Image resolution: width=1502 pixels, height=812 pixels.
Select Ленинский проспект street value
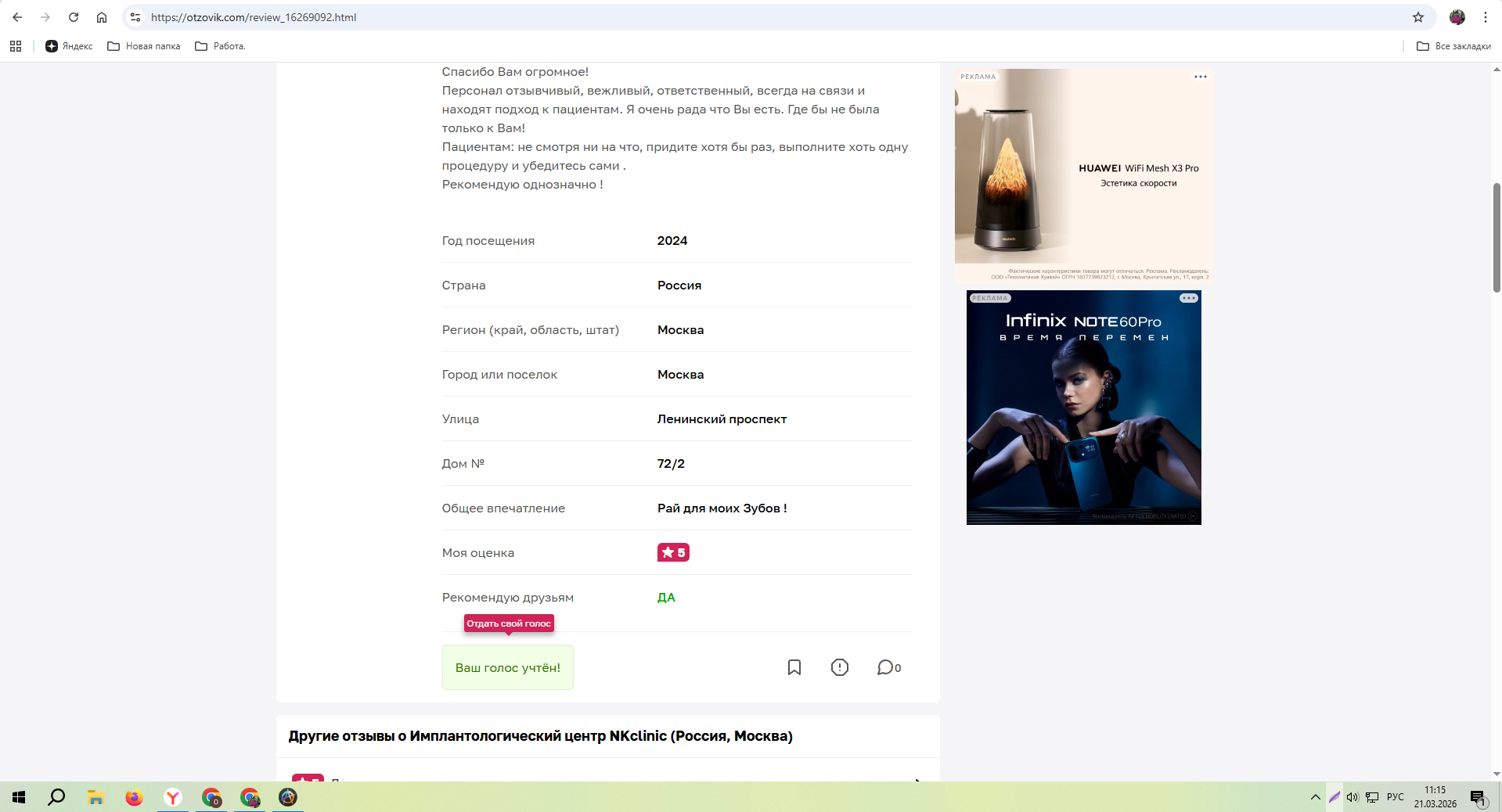pos(722,419)
